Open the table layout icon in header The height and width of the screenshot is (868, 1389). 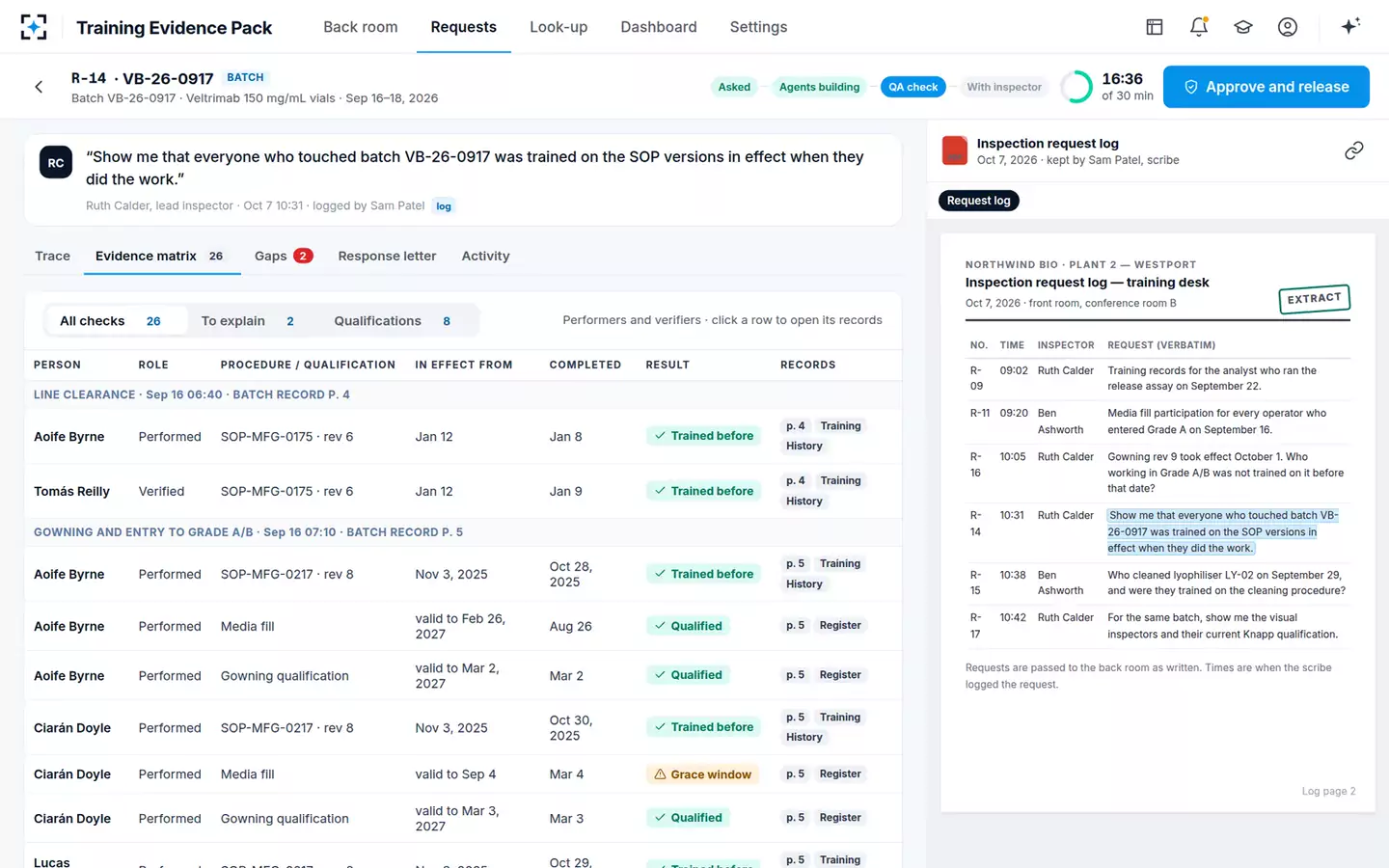[1155, 27]
